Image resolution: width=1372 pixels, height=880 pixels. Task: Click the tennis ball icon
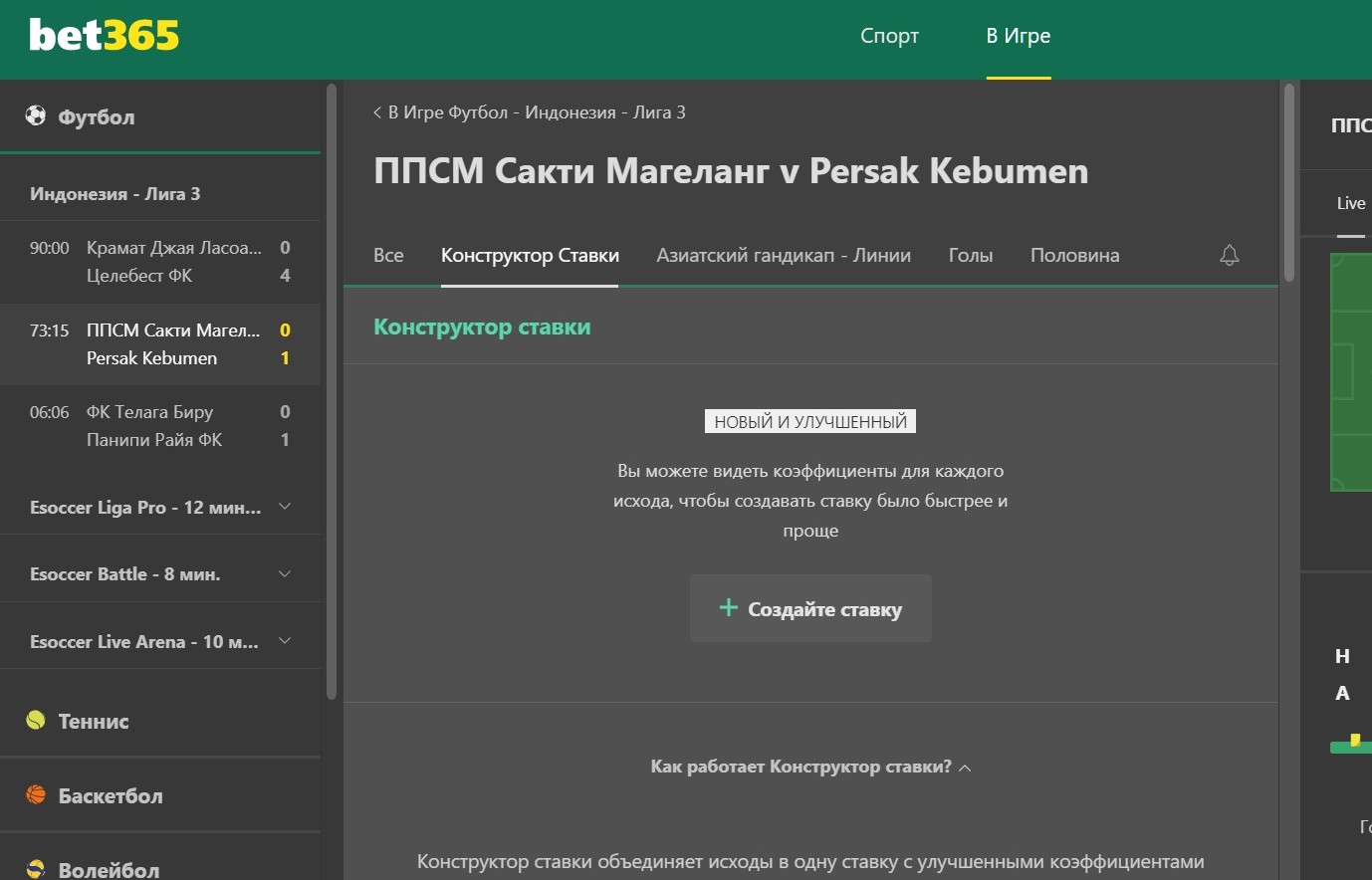36,720
